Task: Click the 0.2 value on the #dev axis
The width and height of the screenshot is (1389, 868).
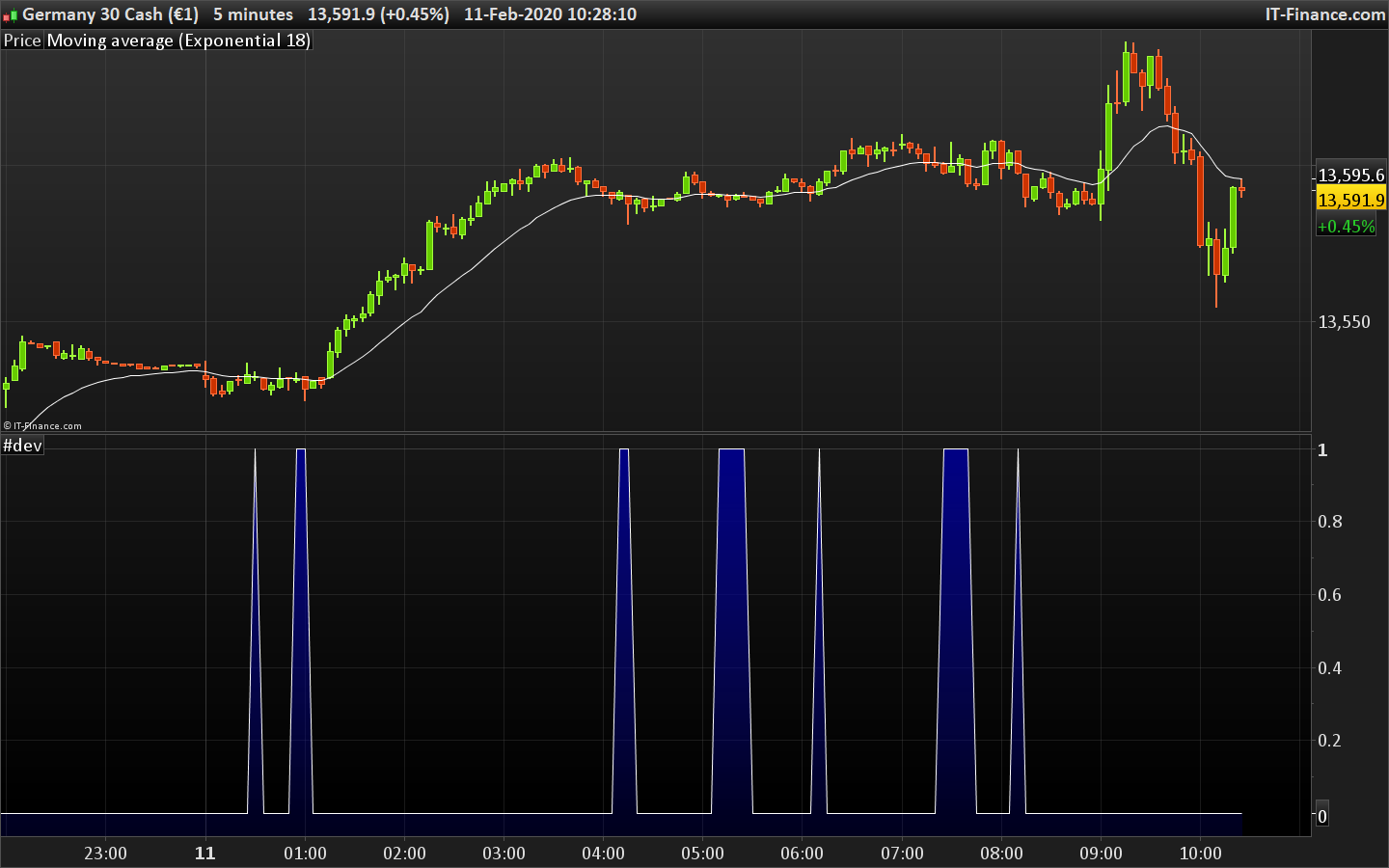Action: (1329, 741)
